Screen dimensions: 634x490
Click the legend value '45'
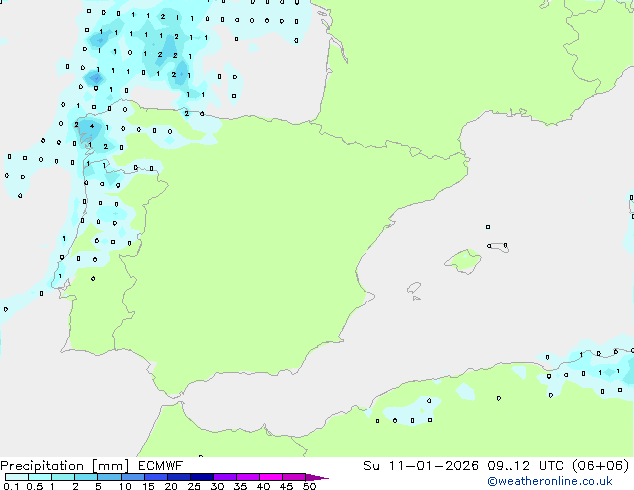coord(286,486)
